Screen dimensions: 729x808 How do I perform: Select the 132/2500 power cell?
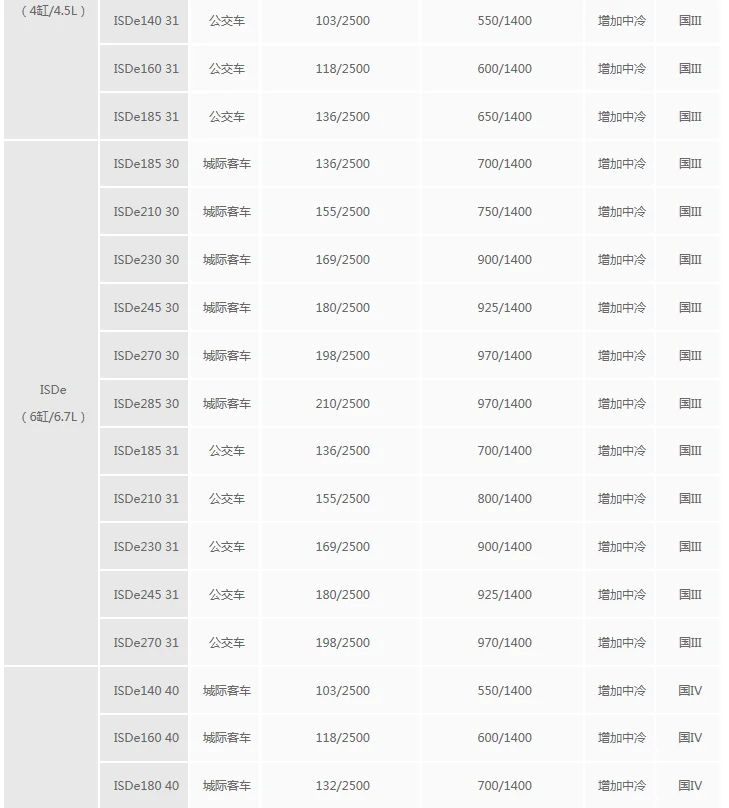[342, 786]
